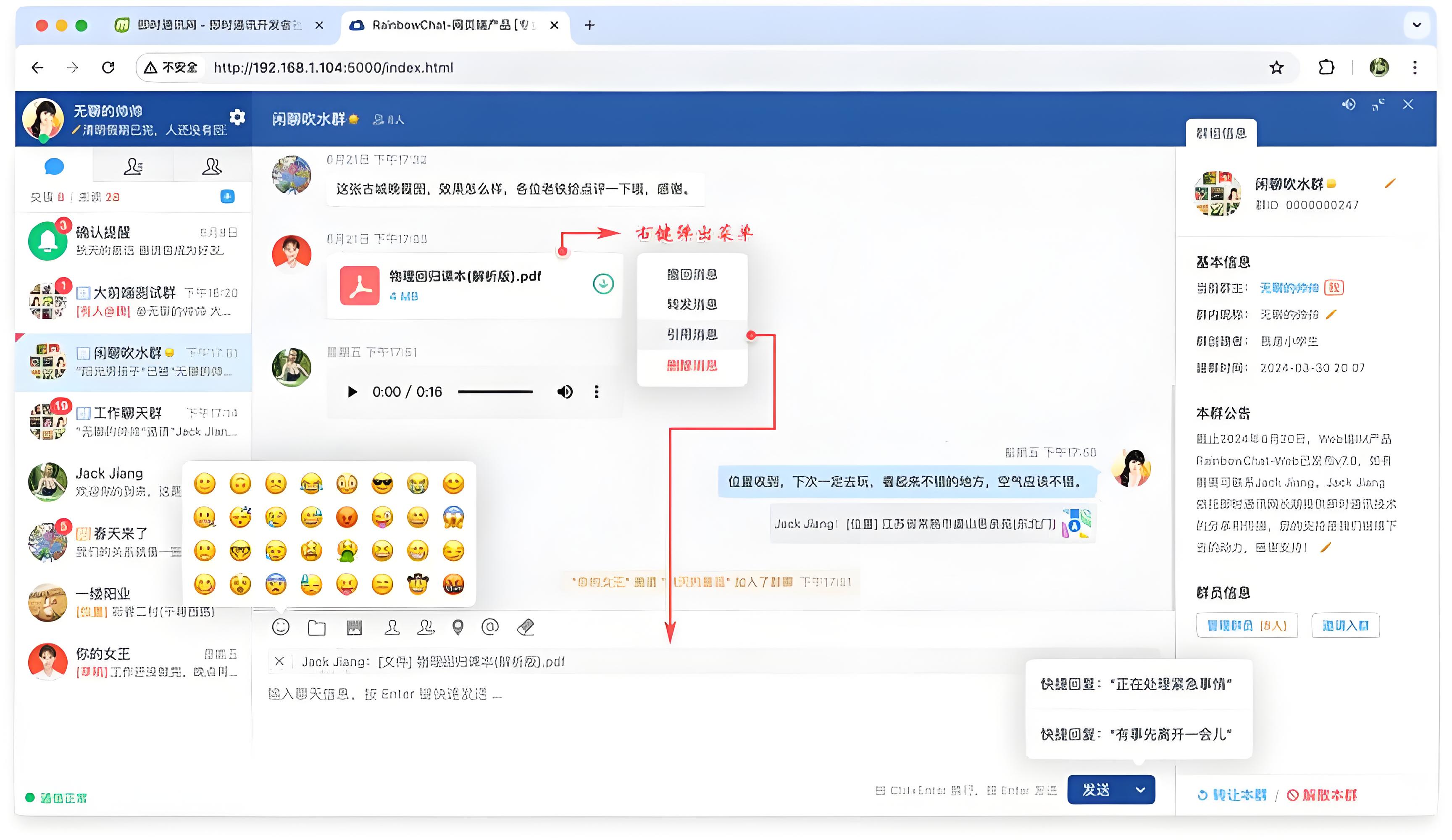The image size is (1452, 840).
Task: Click the manage members (8人) button
Action: pos(1247,625)
